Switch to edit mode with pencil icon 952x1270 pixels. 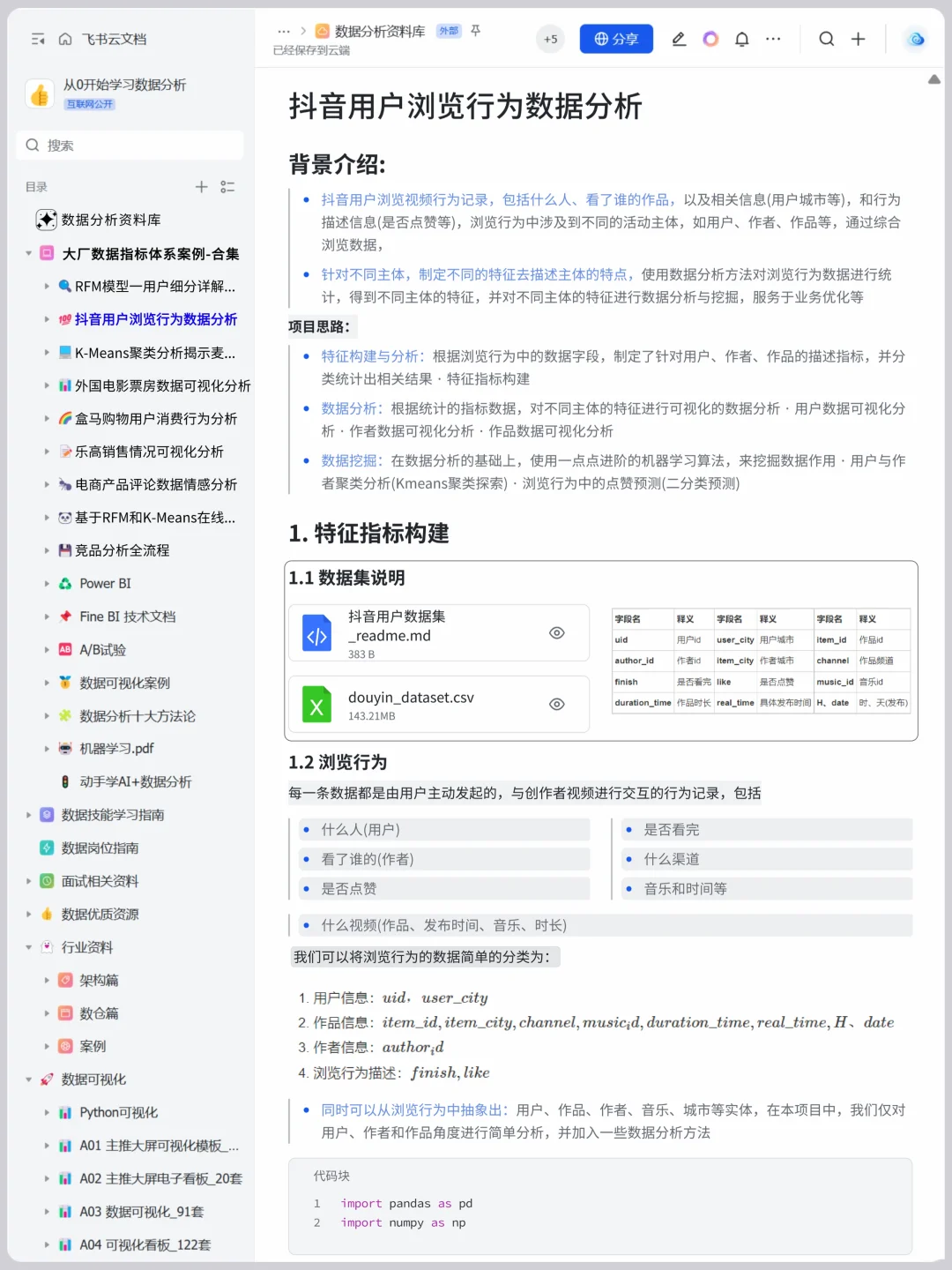679,39
